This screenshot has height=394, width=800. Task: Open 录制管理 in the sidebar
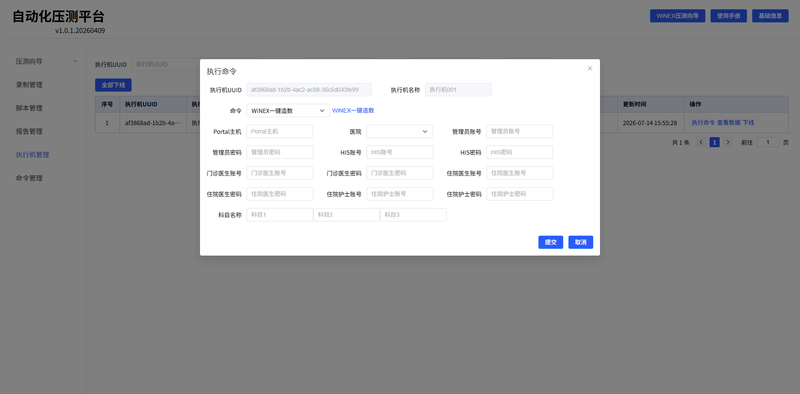(x=29, y=85)
